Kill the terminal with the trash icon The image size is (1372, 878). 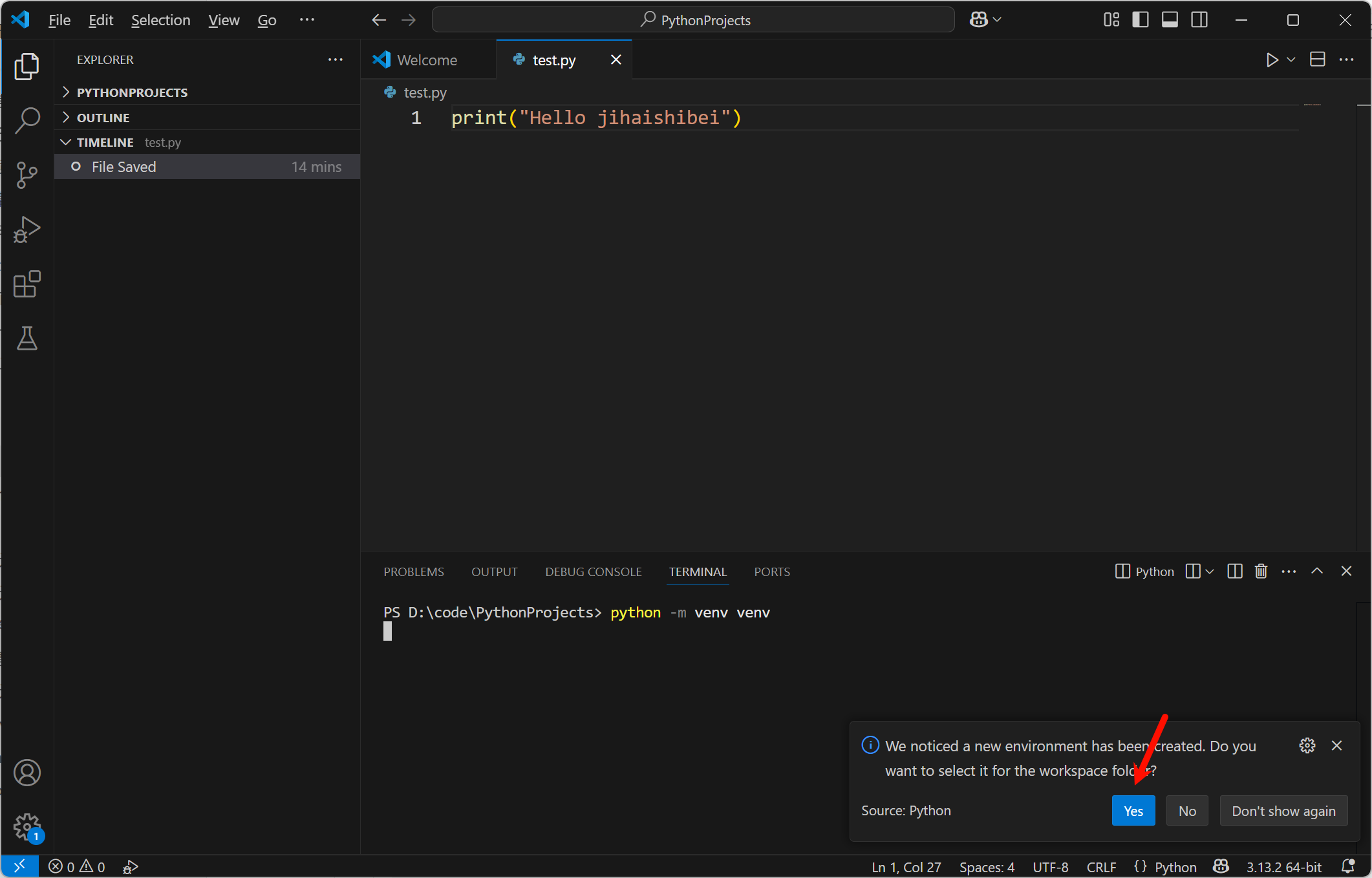coord(1261,572)
